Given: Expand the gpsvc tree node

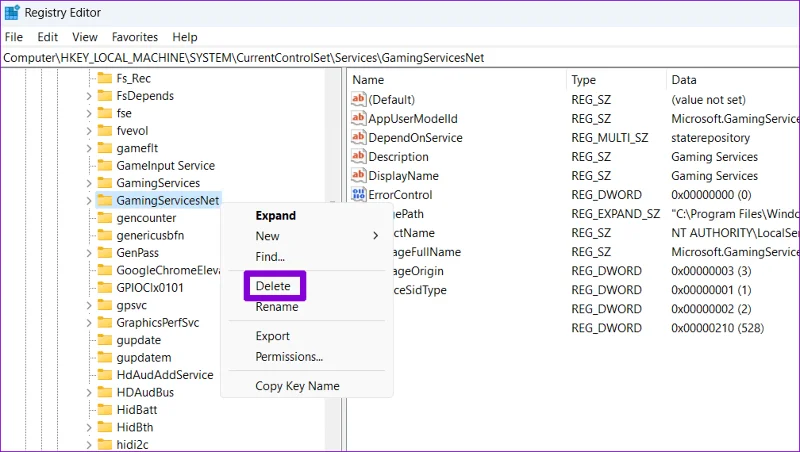Looking at the screenshot, I should click(89, 306).
